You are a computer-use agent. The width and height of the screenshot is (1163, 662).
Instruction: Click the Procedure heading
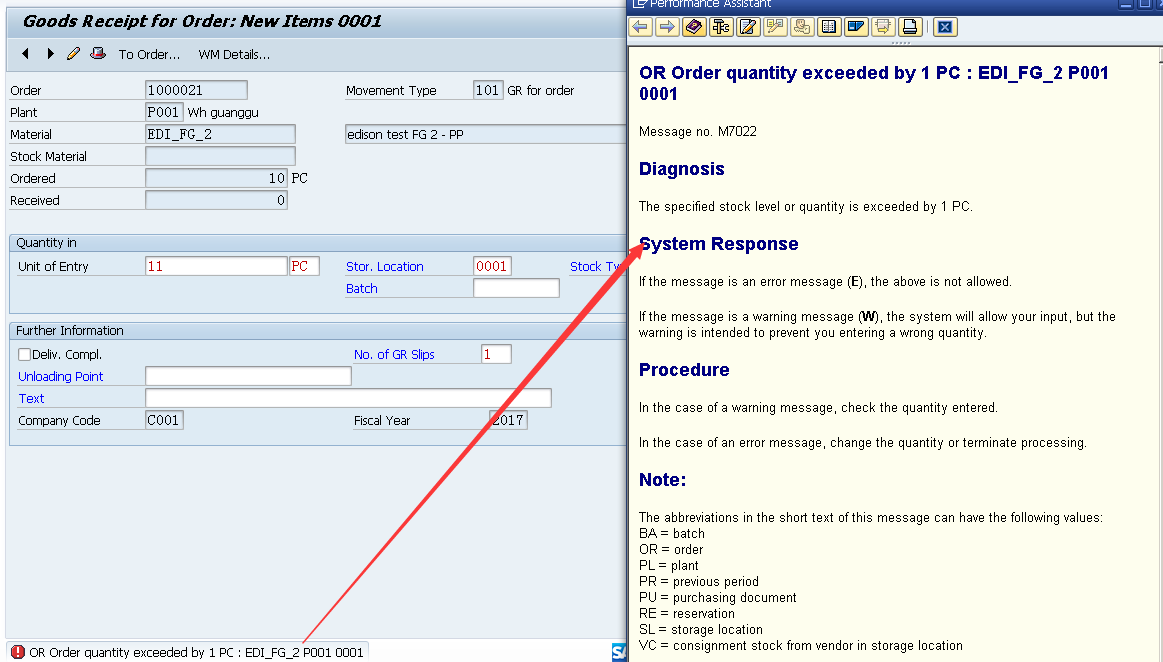click(684, 370)
